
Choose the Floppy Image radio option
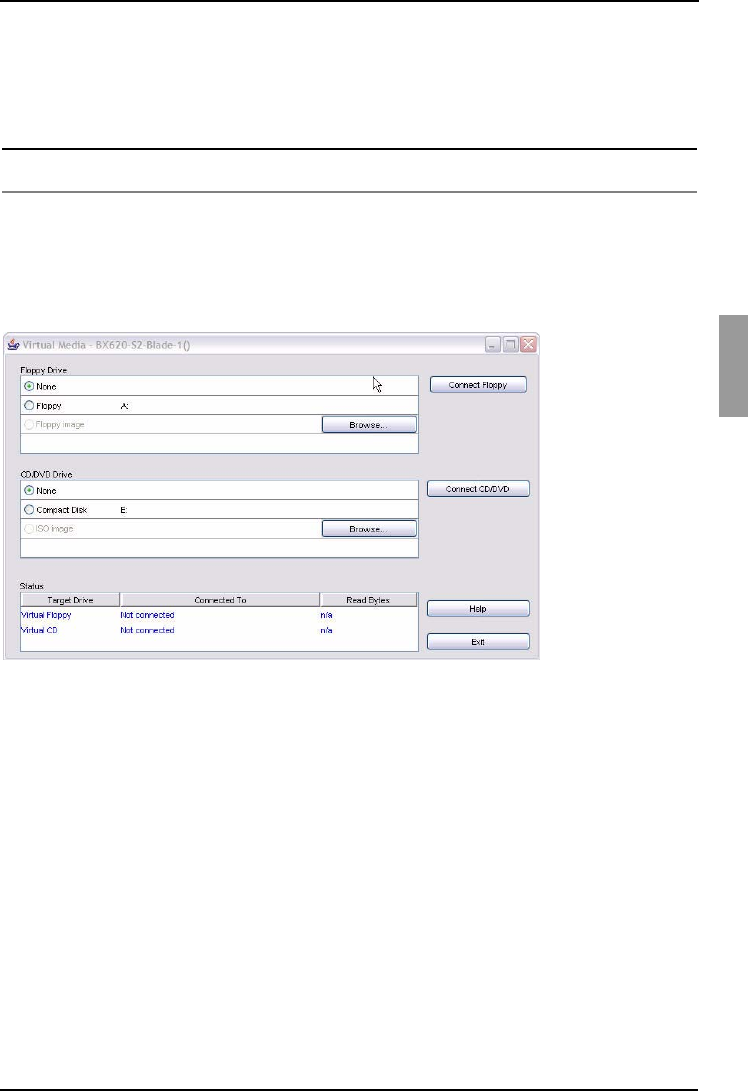[29, 424]
